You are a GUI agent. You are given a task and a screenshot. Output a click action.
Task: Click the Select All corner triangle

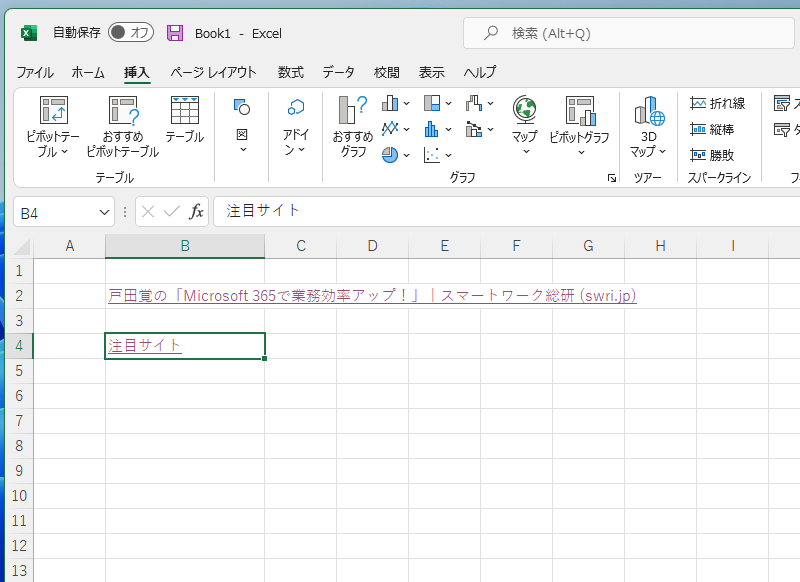[22, 246]
